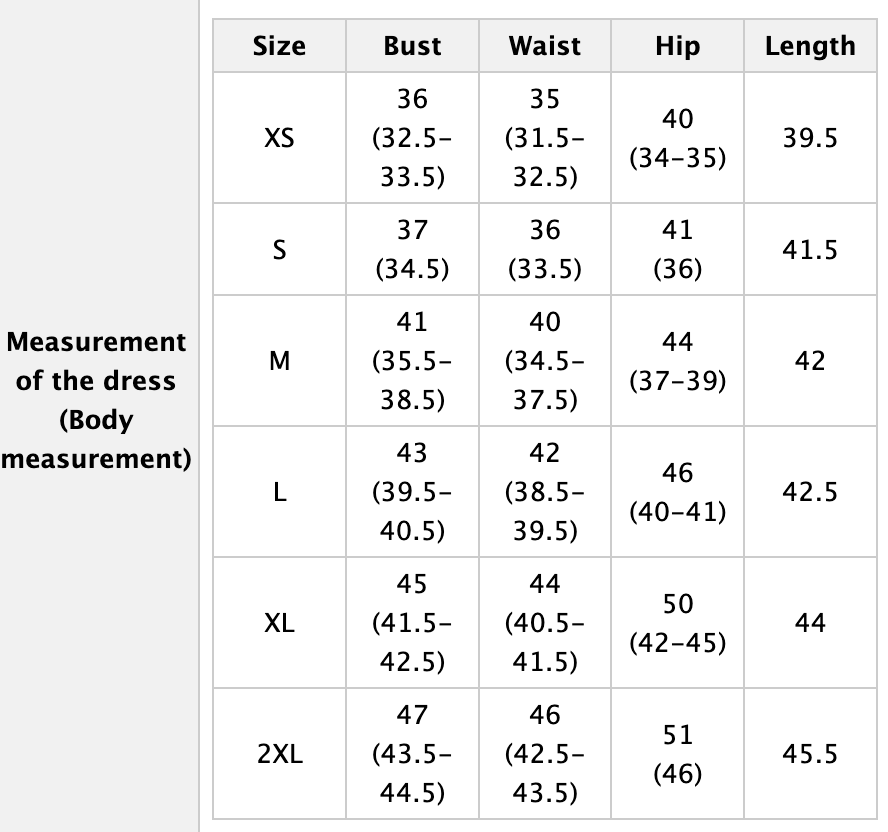Click the Bust column header
This screenshot has height=832, width=888.
point(412,46)
